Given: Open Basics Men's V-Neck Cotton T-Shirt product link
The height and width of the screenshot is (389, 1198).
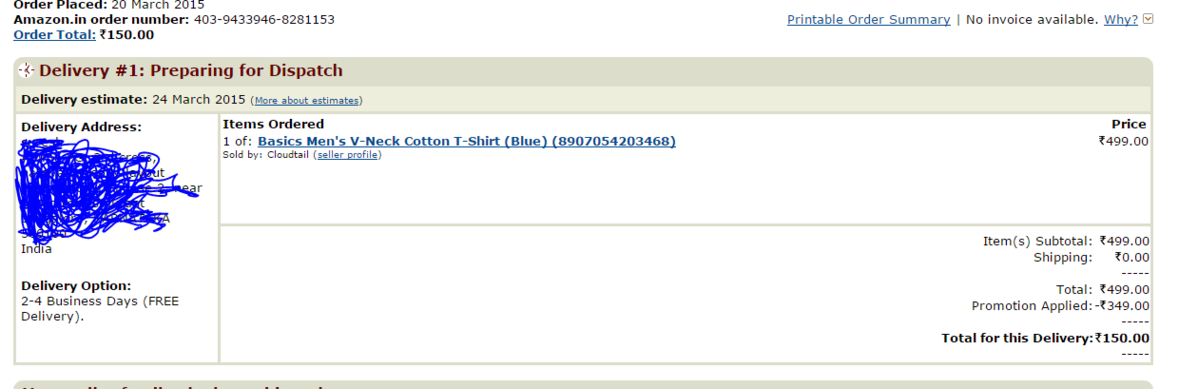Looking at the screenshot, I should tap(467, 141).
